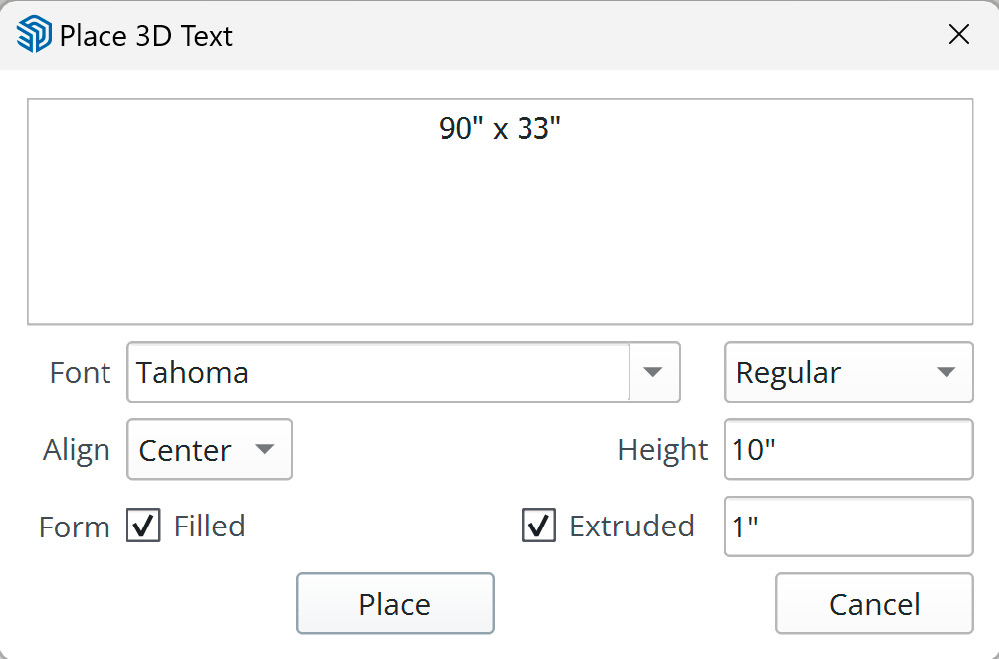Image resolution: width=999 pixels, height=659 pixels.
Task: Click the Place 3D Text title
Action: 146,36
